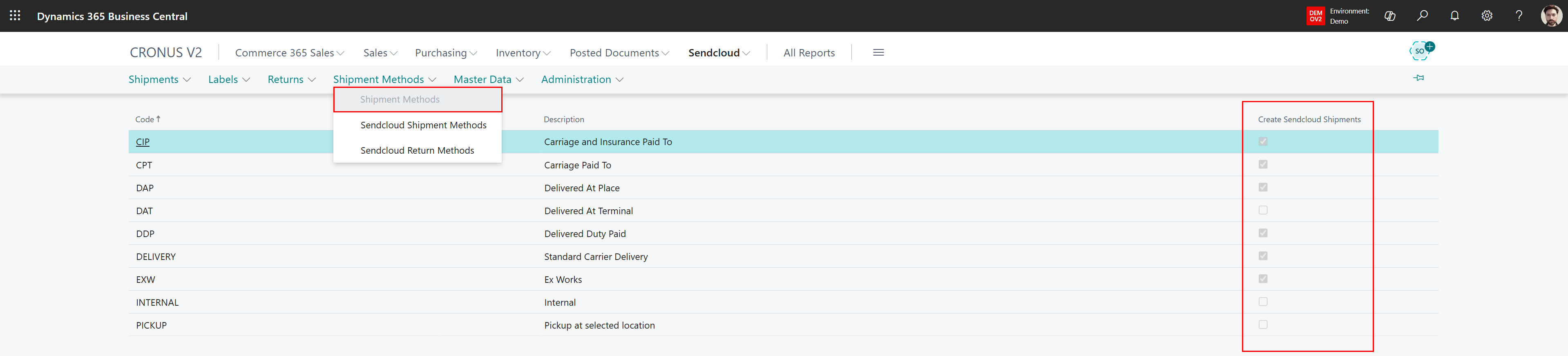Toggle Create Sendcloud Shipments for DDP
This screenshot has width=1568, height=356.
point(1263,233)
